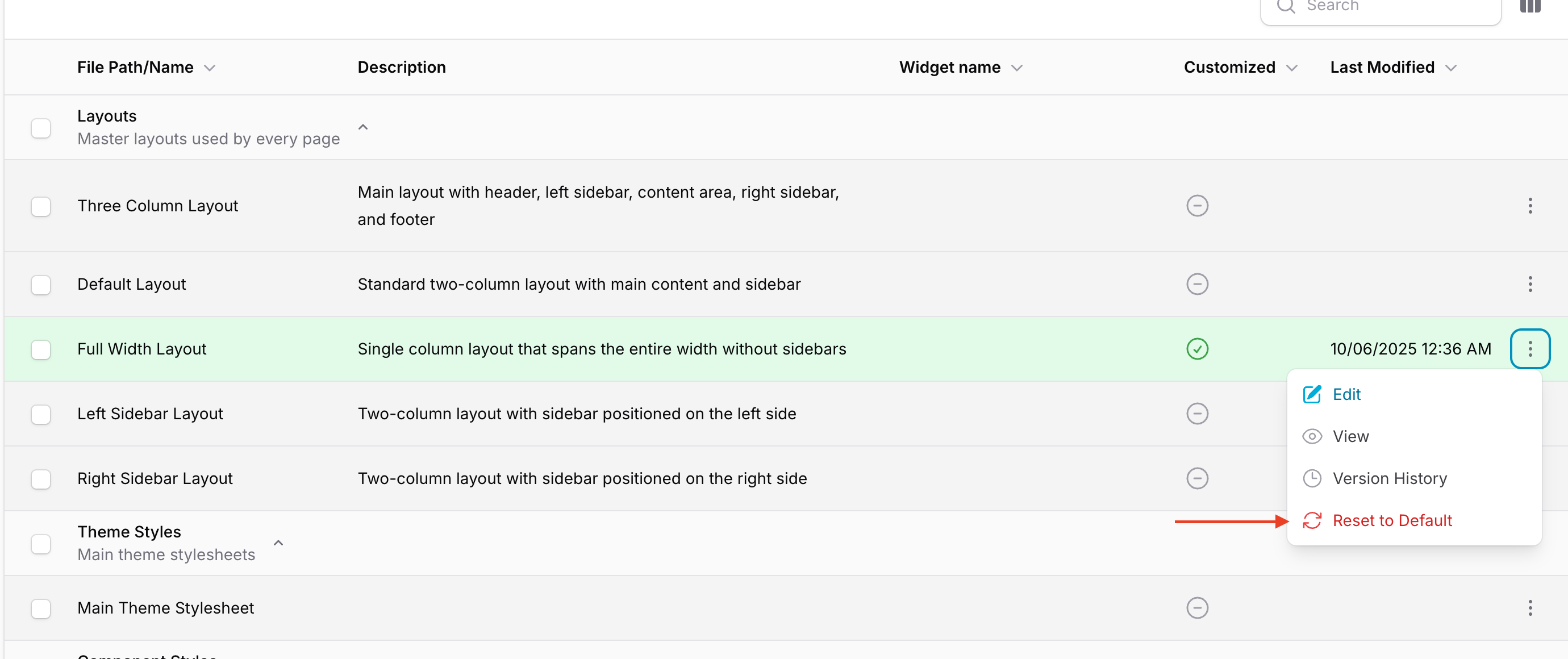Check the Three Column Layout row checkbox
1568x659 pixels.
[x=41, y=207]
